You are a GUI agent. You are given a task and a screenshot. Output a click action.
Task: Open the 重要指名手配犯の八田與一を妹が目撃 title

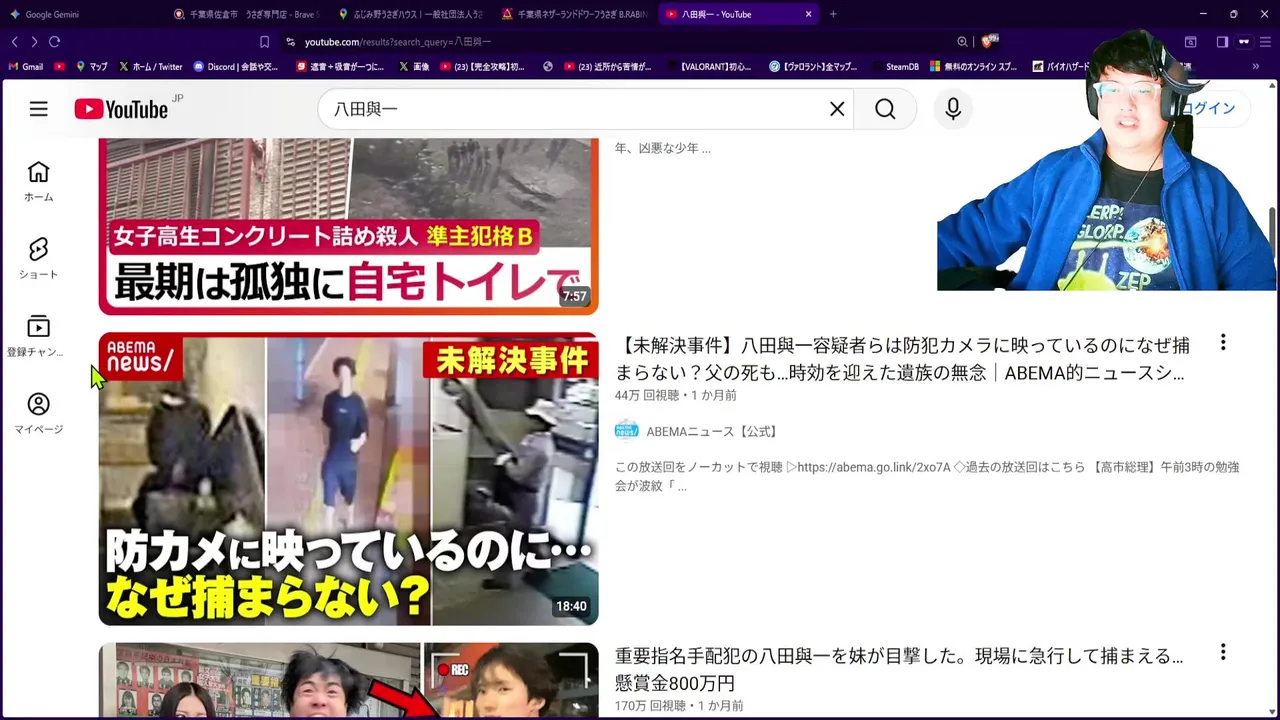(899, 669)
